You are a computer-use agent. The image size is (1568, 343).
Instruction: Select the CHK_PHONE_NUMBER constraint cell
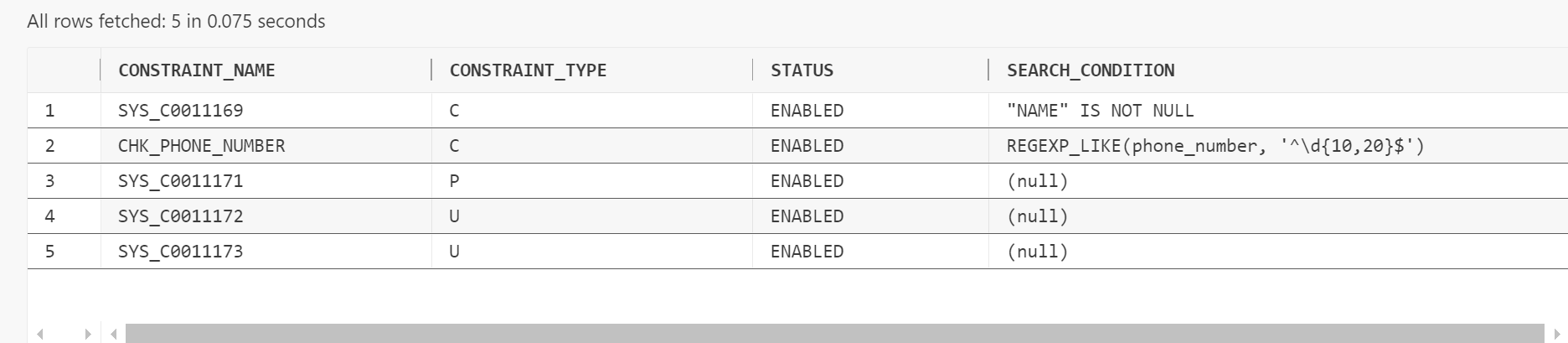point(266,146)
